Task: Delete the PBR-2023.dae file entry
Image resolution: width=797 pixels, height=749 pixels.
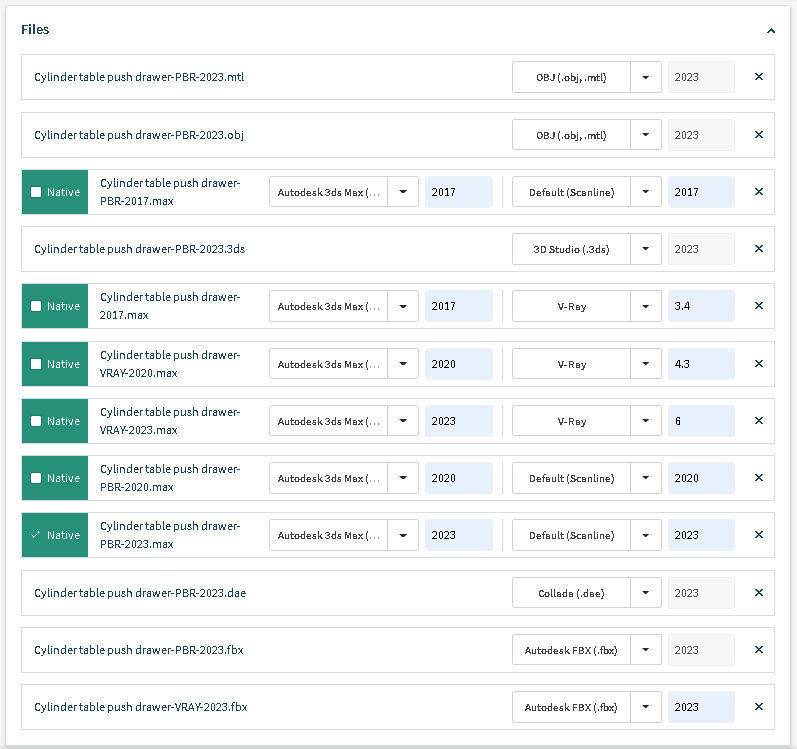Action: coord(758,593)
